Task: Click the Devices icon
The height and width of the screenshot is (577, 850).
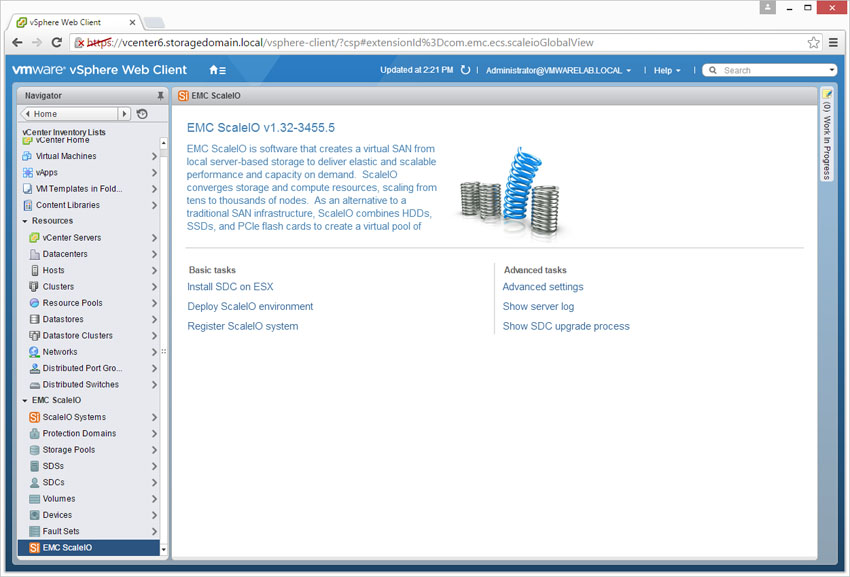Action: (34, 515)
